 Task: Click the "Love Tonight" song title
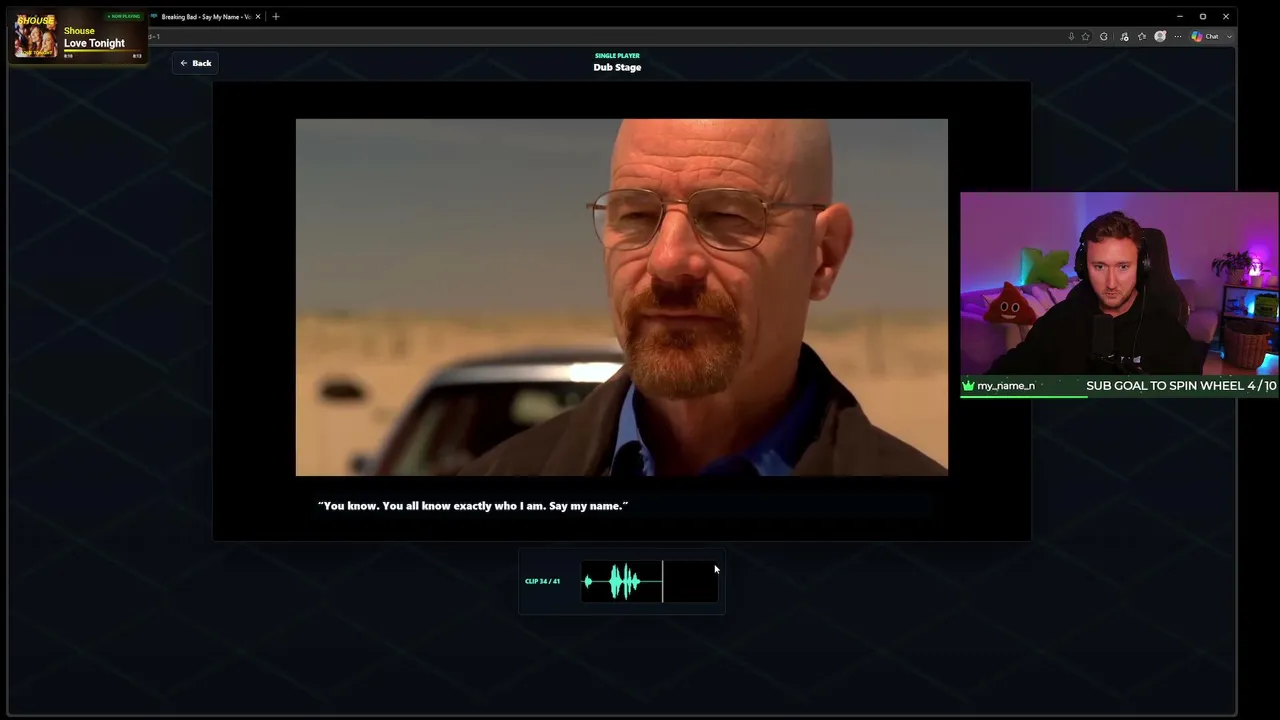pyautogui.click(x=94, y=43)
